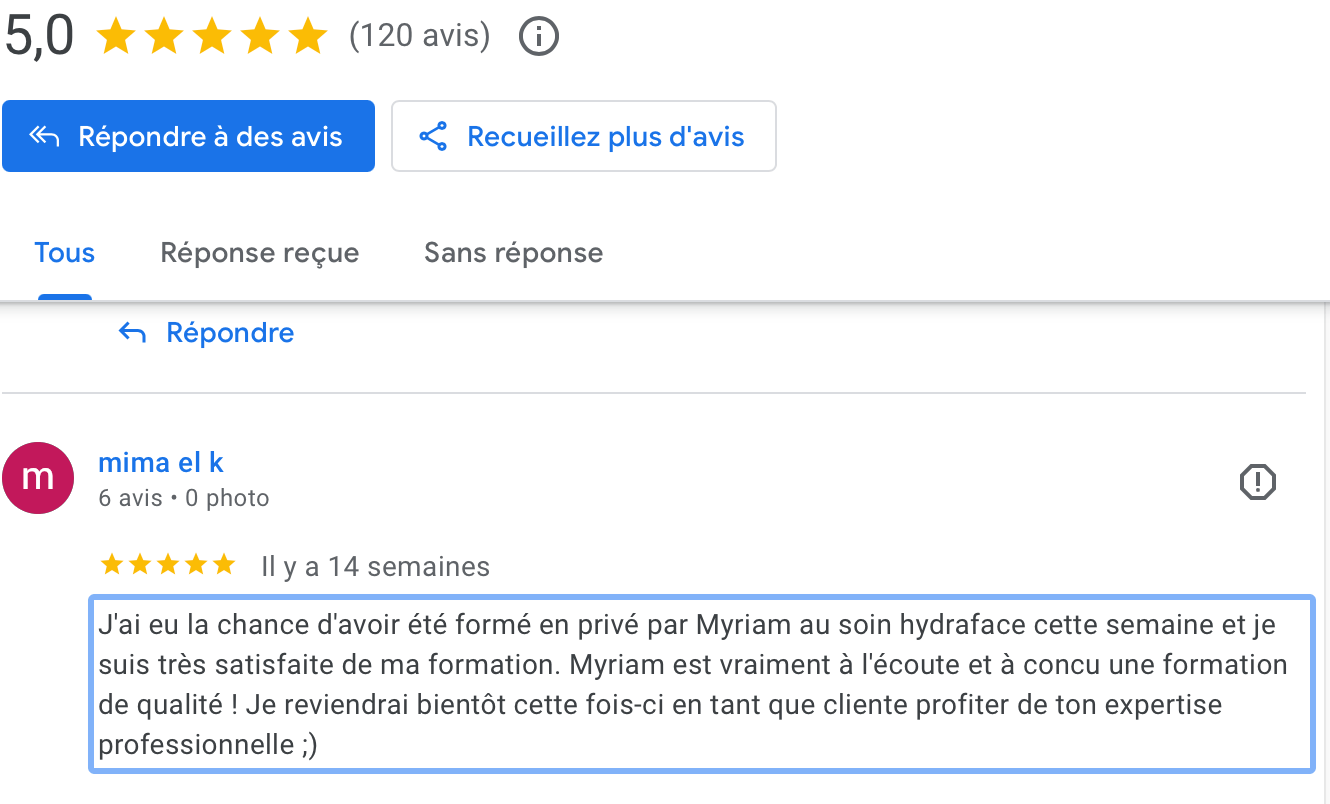1330x804 pixels.
Task: Report the review via the exclamation icon
Action: point(1257,482)
